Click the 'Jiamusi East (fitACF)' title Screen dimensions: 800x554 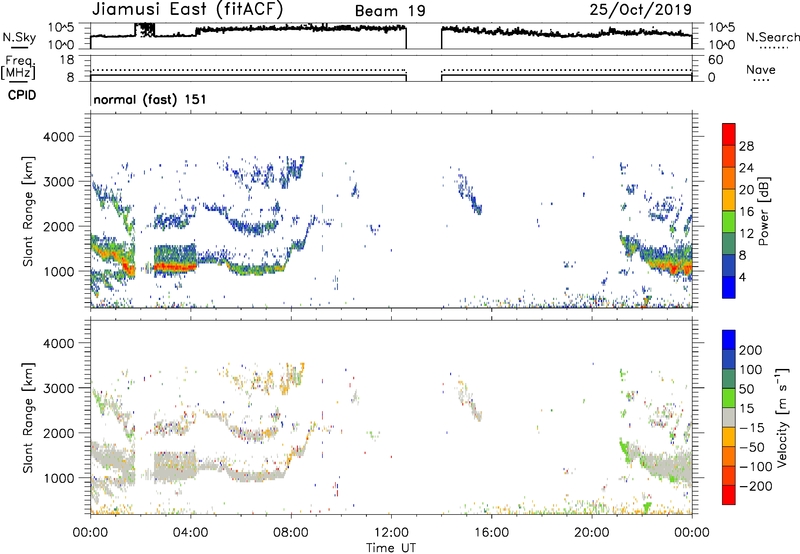pyautogui.click(x=187, y=9)
